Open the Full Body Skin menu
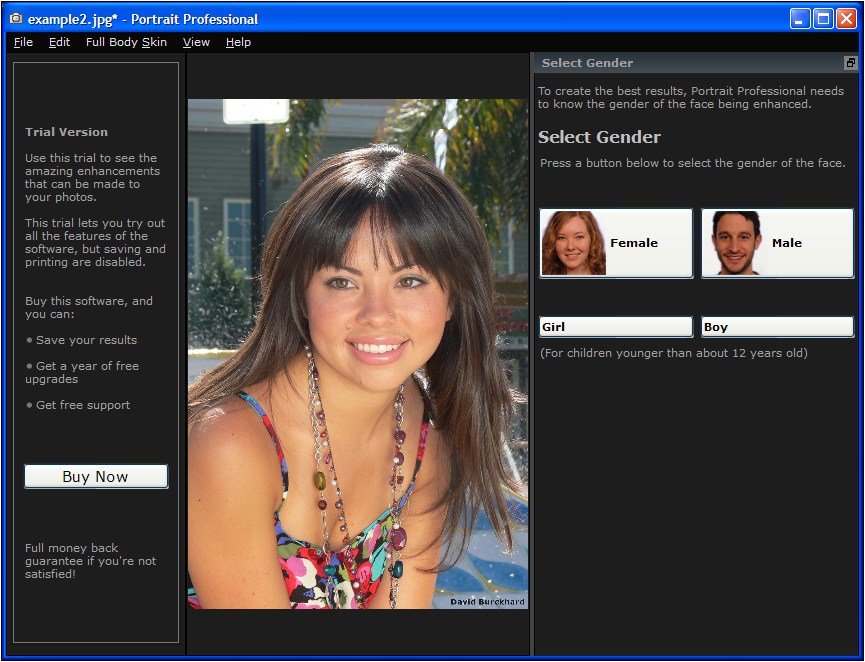This screenshot has height=662, width=865. pos(126,42)
